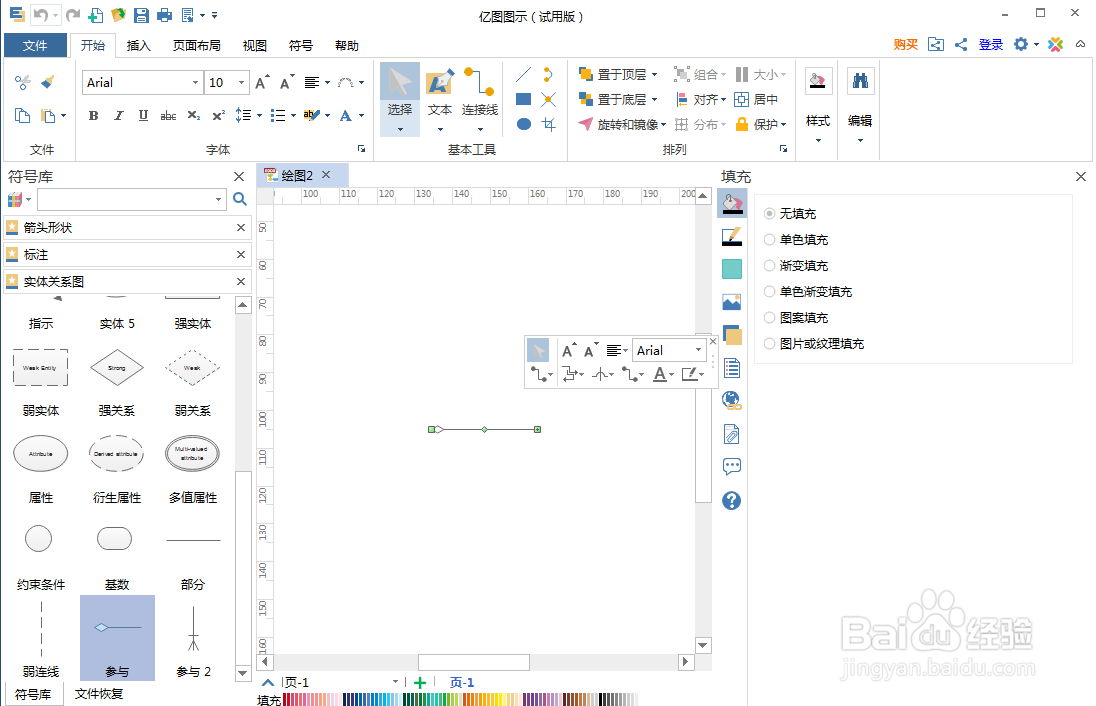Viewport: 1096px width, 706px height.
Task: Open the line style panel icon
Action: coord(731,237)
